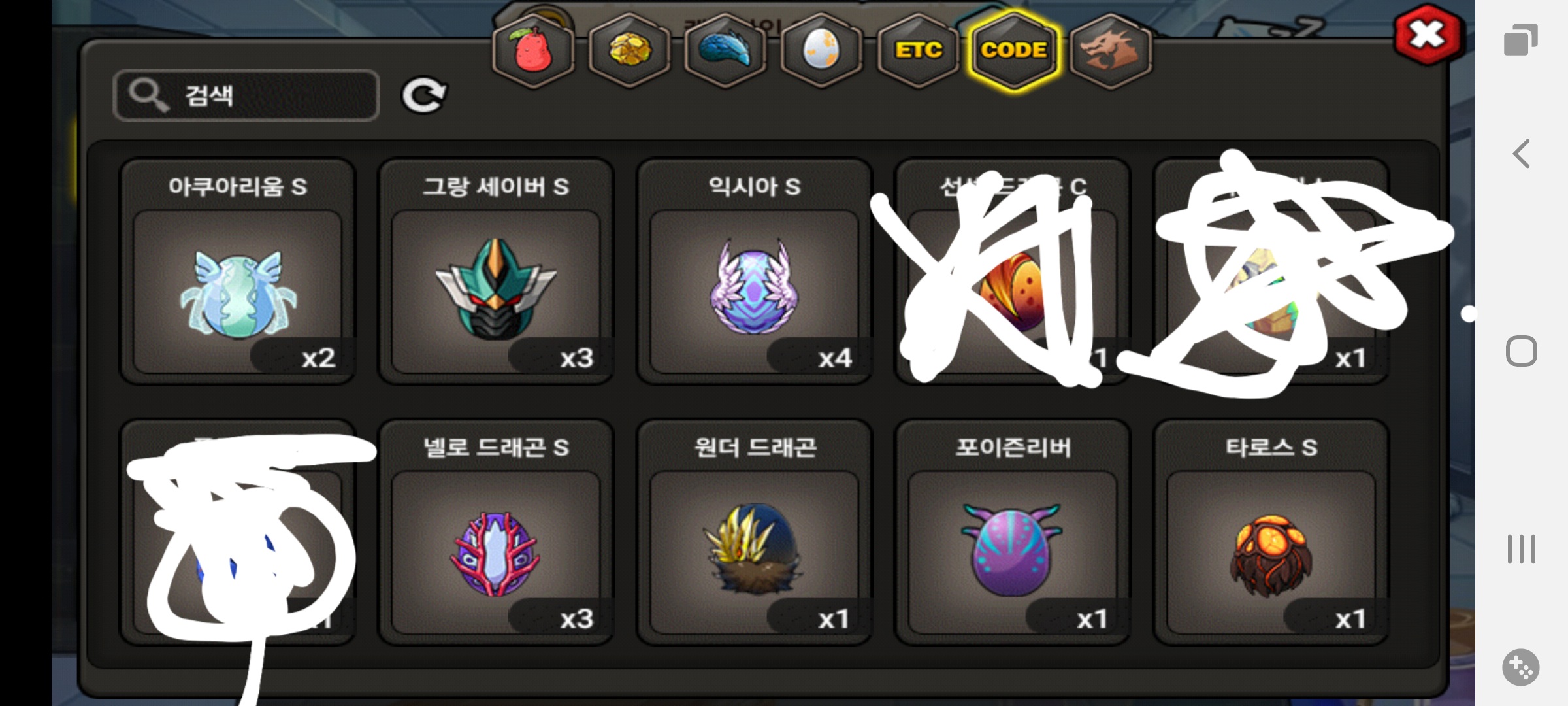The image size is (1568, 706).
Task: Choose the 타로스 S lava egg
Action: [1271, 532]
